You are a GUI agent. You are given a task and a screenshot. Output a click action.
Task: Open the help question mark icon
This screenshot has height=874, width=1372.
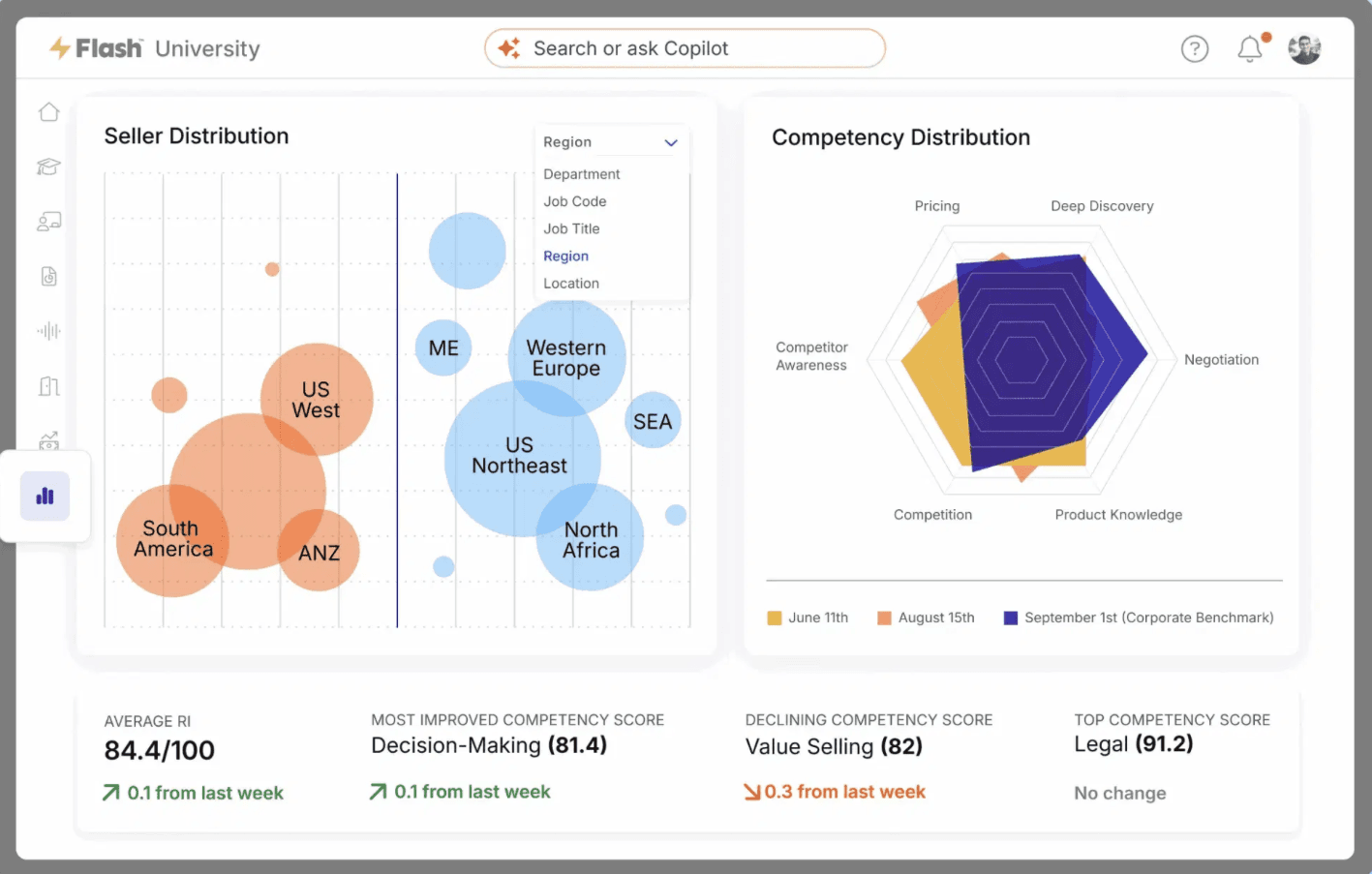click(x=1195, y=48)
